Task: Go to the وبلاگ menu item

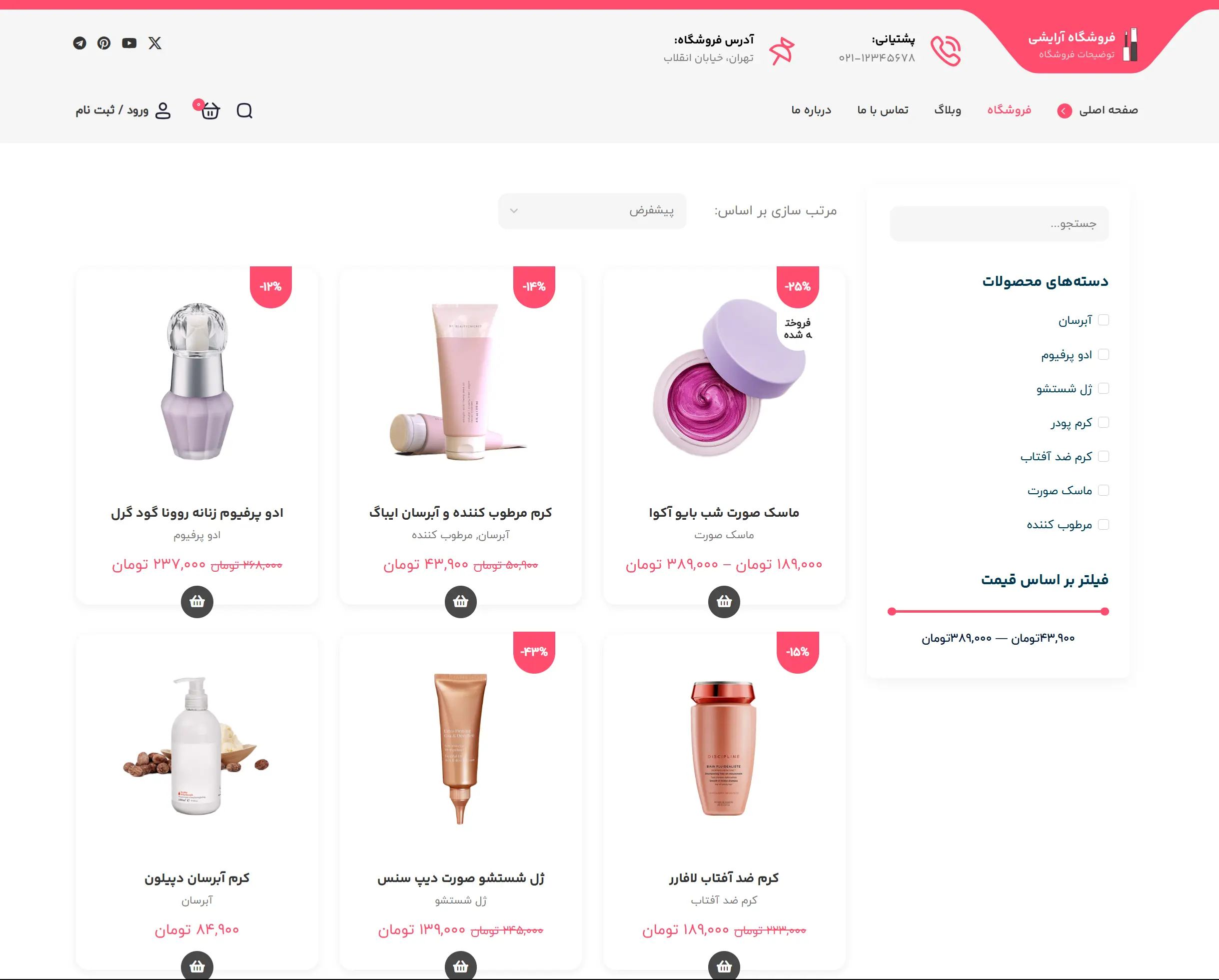Action: pyautogui.click(x=948, y=110)
